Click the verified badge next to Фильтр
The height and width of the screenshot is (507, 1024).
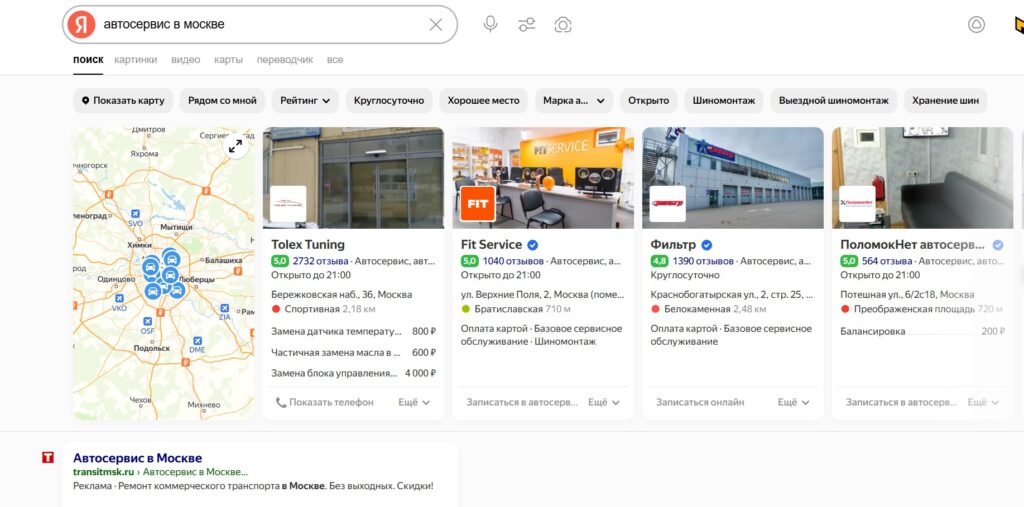point(707,245)
